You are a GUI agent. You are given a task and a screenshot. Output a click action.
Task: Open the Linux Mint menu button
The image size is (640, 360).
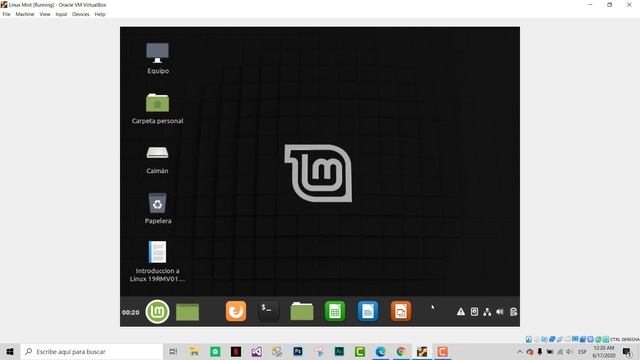[157, 311]
